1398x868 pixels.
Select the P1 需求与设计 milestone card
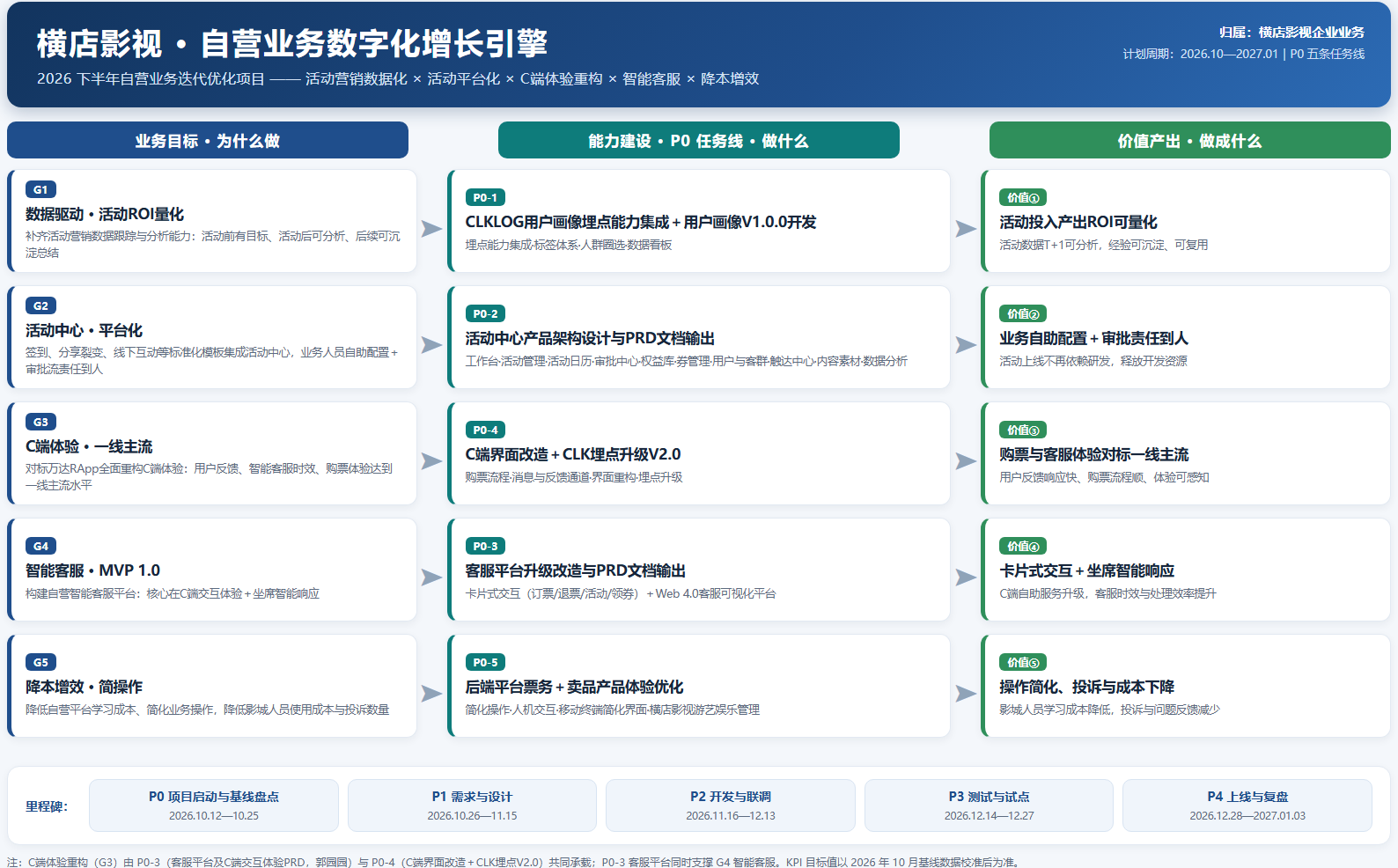point(472,805)
